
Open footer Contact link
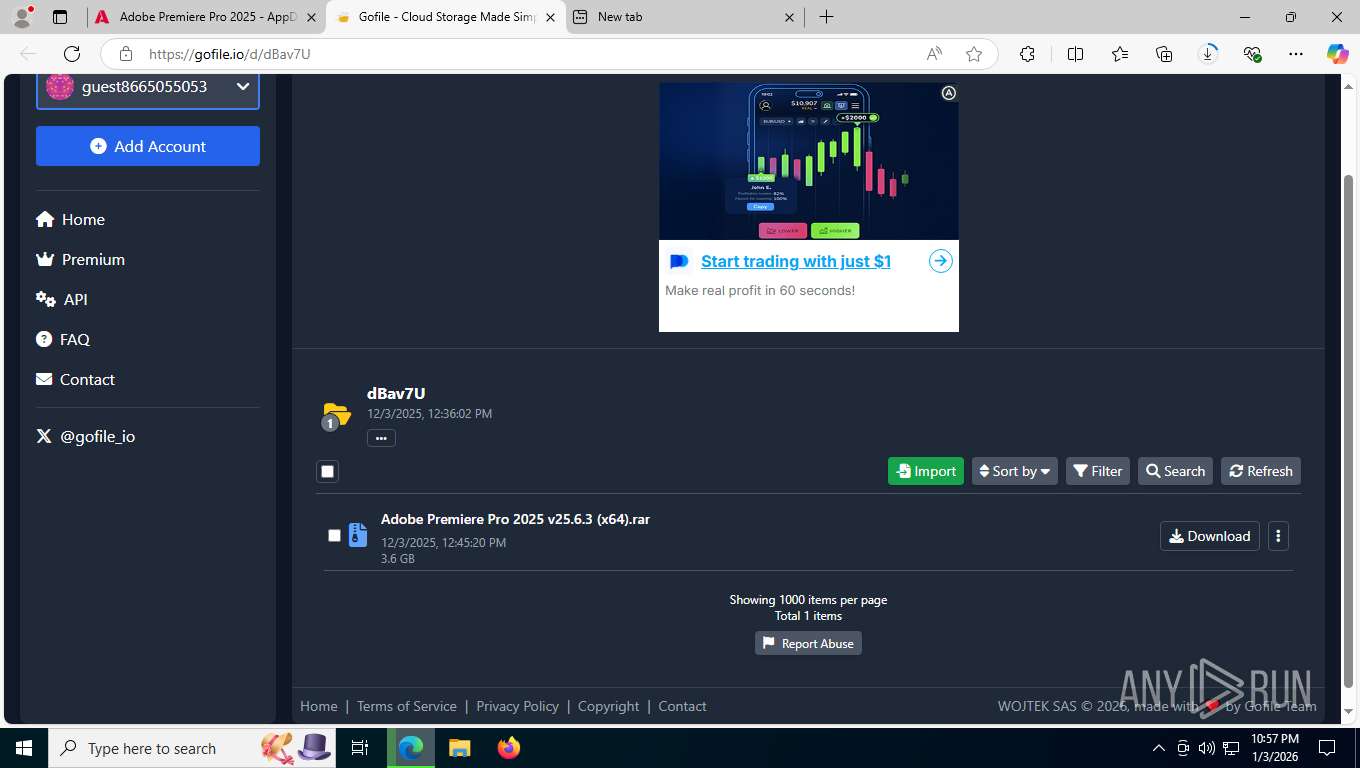(x=682, y=706)
